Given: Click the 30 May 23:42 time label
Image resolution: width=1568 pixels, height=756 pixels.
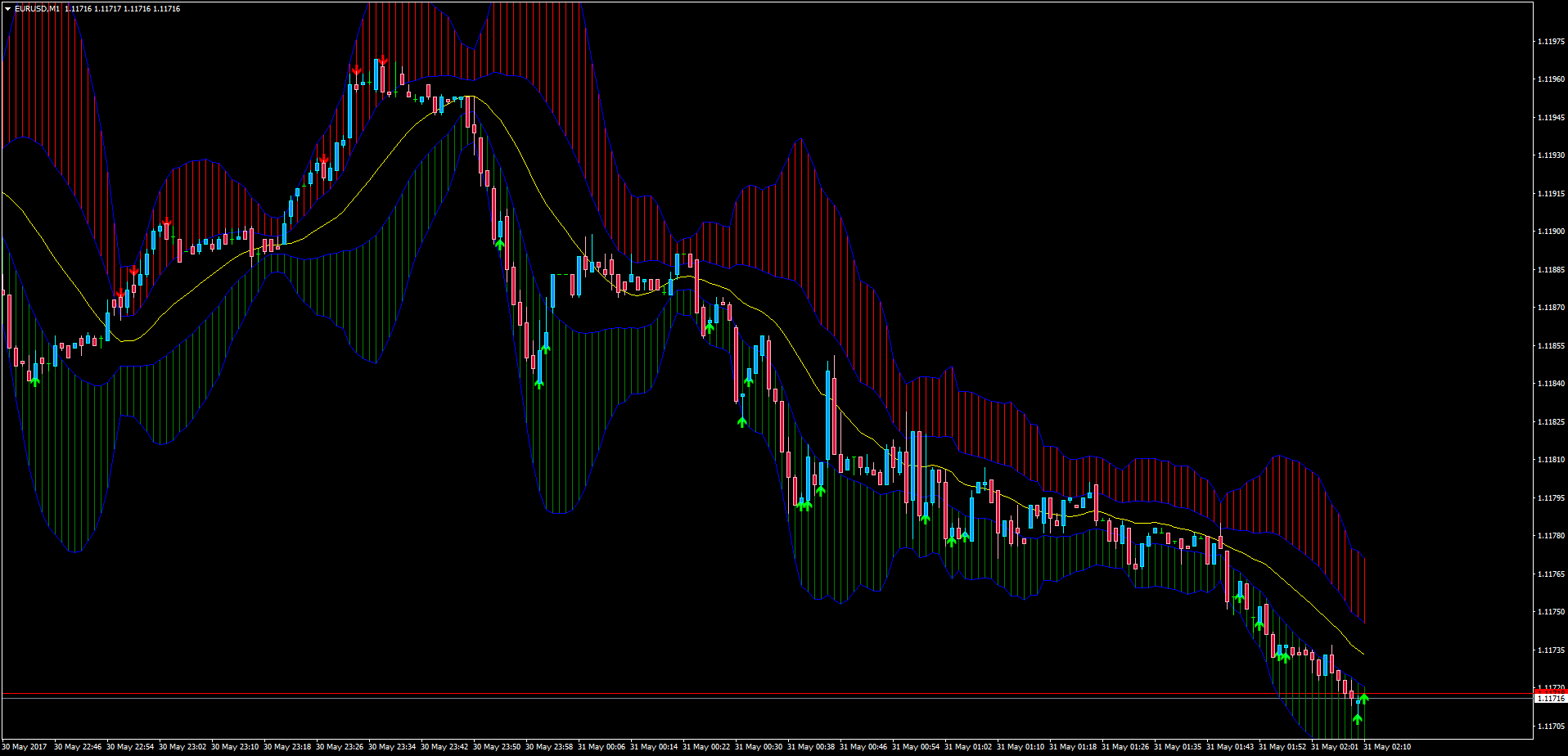Looking at the screenshot, I should coord(444,746).
